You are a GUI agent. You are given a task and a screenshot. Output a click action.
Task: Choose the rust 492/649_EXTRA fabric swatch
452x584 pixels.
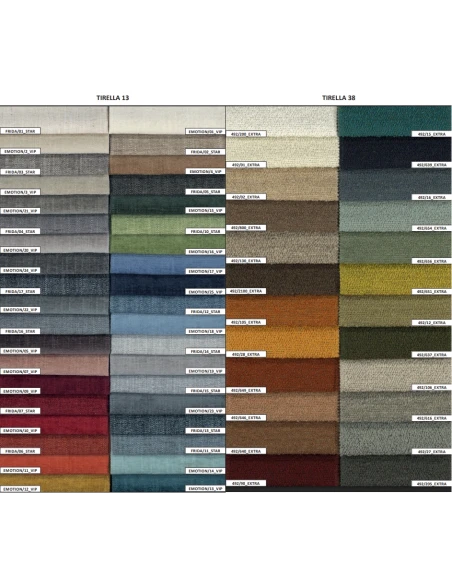[282, 375]
